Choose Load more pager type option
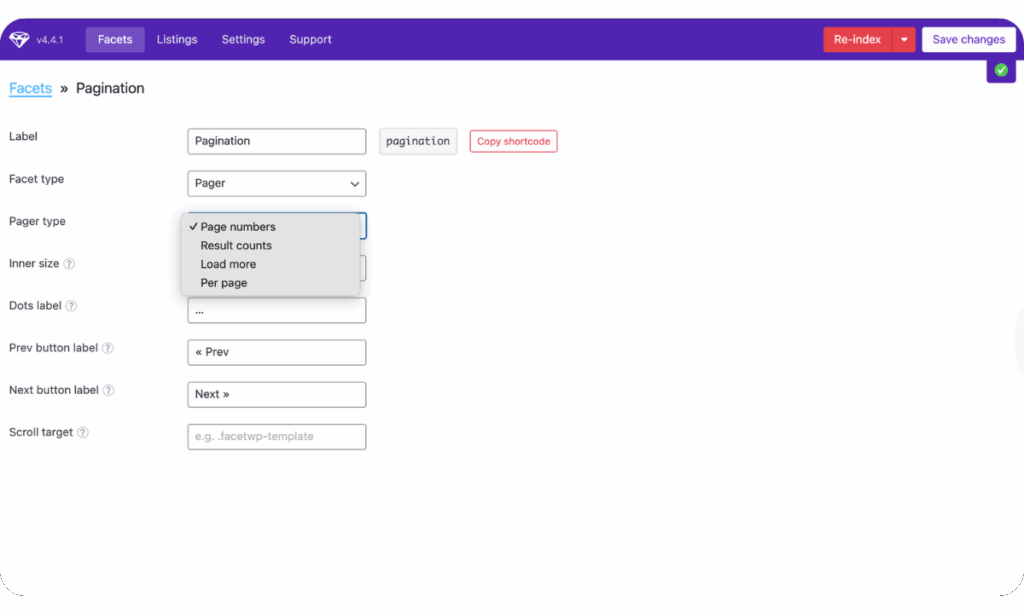The image size is (1024, 614). click(270, 264)
